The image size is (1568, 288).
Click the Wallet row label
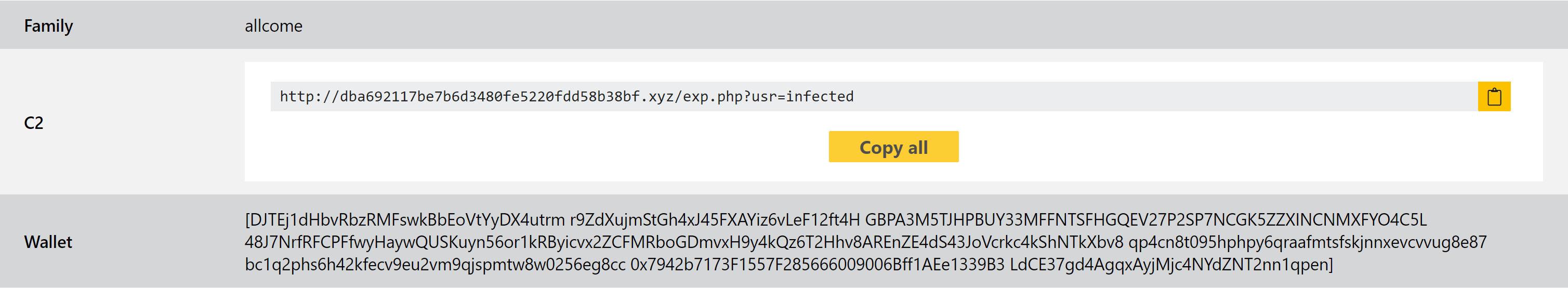pyautogui.click(x=48, y=242)
